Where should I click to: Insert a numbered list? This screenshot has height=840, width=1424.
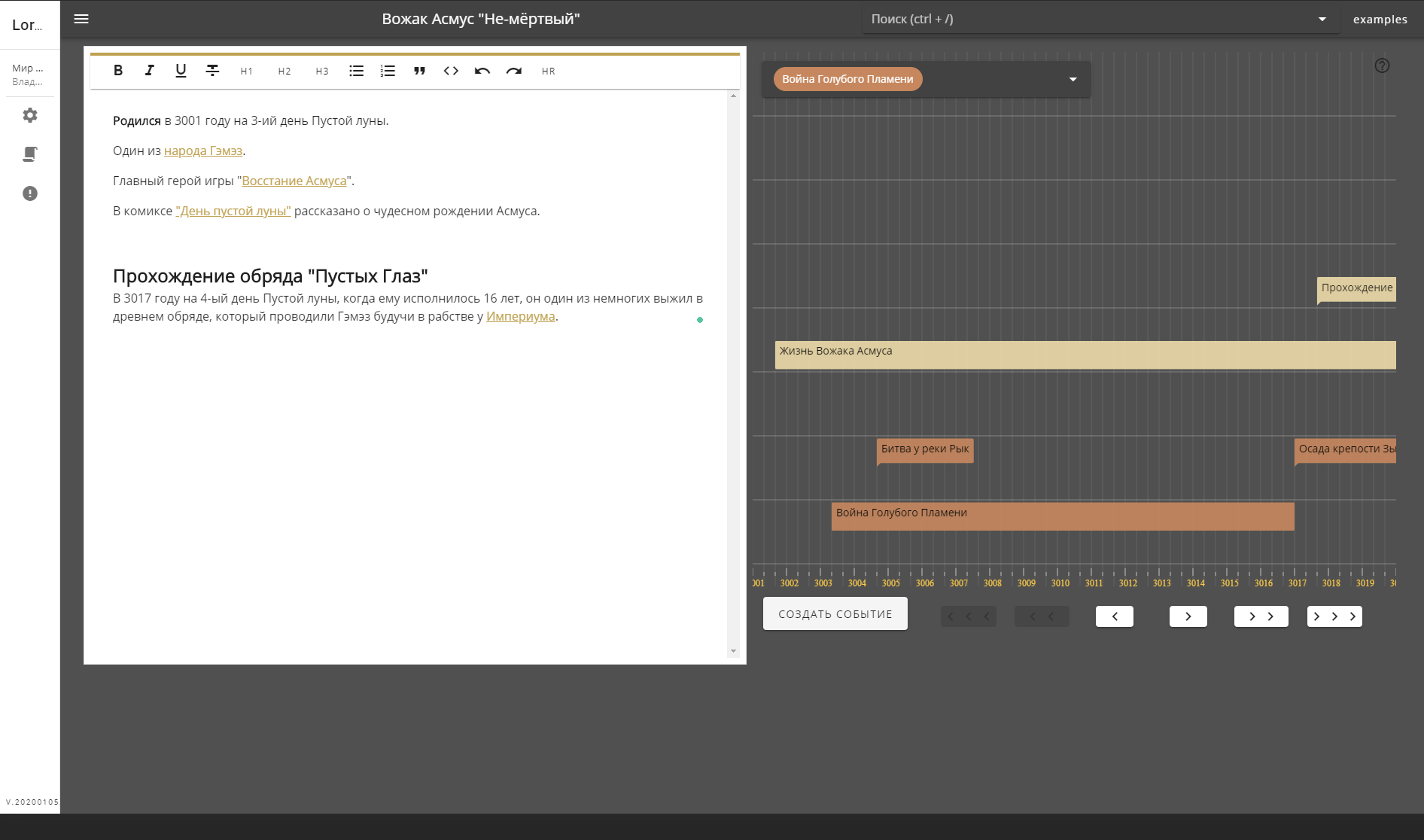point(388,71)
